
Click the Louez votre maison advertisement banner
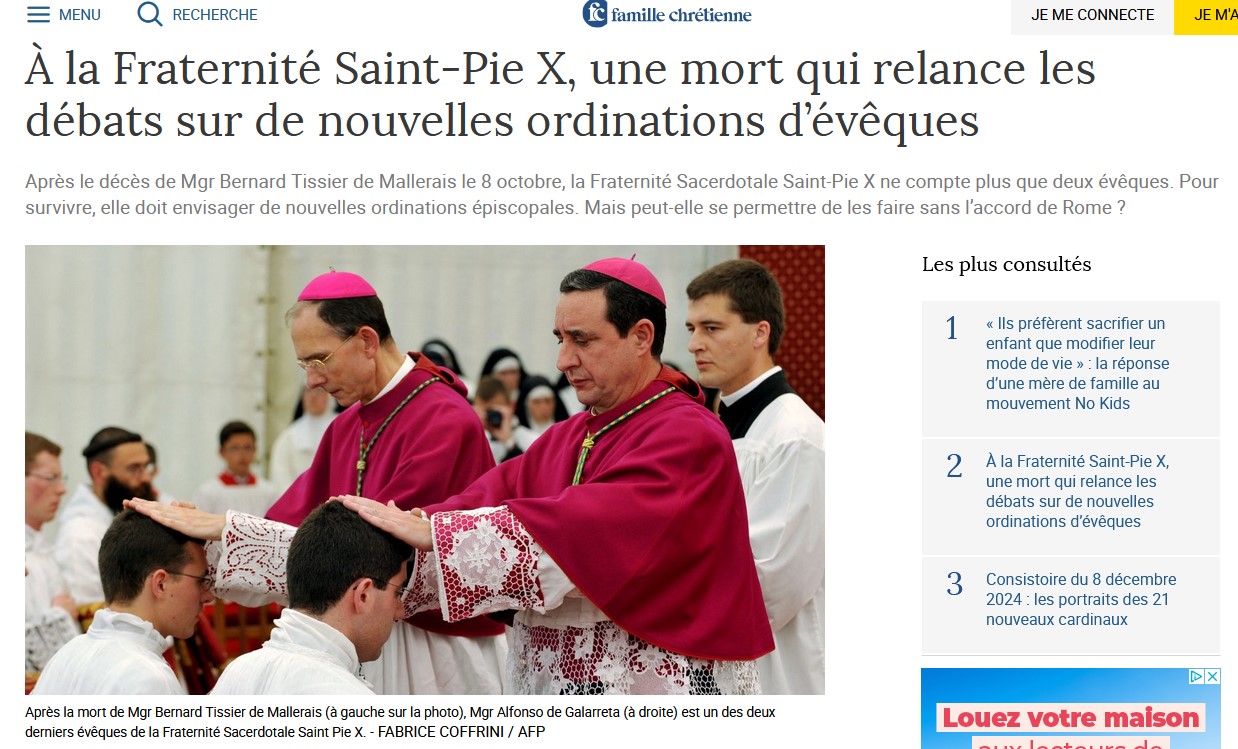[x=1071, y=709]
